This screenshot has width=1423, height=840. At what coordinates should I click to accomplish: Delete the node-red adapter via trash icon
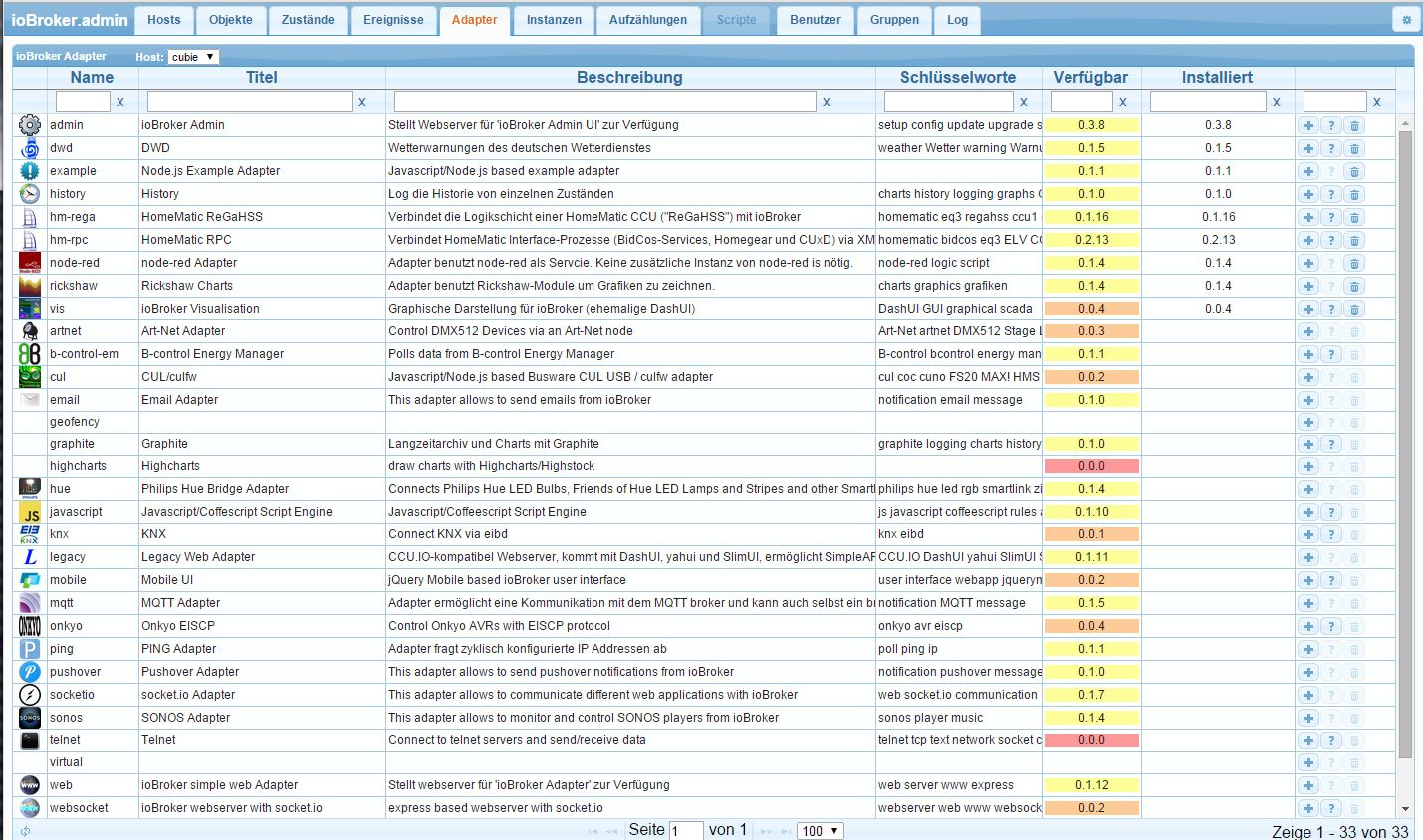pyautogui.click(x=1354, y=263)
